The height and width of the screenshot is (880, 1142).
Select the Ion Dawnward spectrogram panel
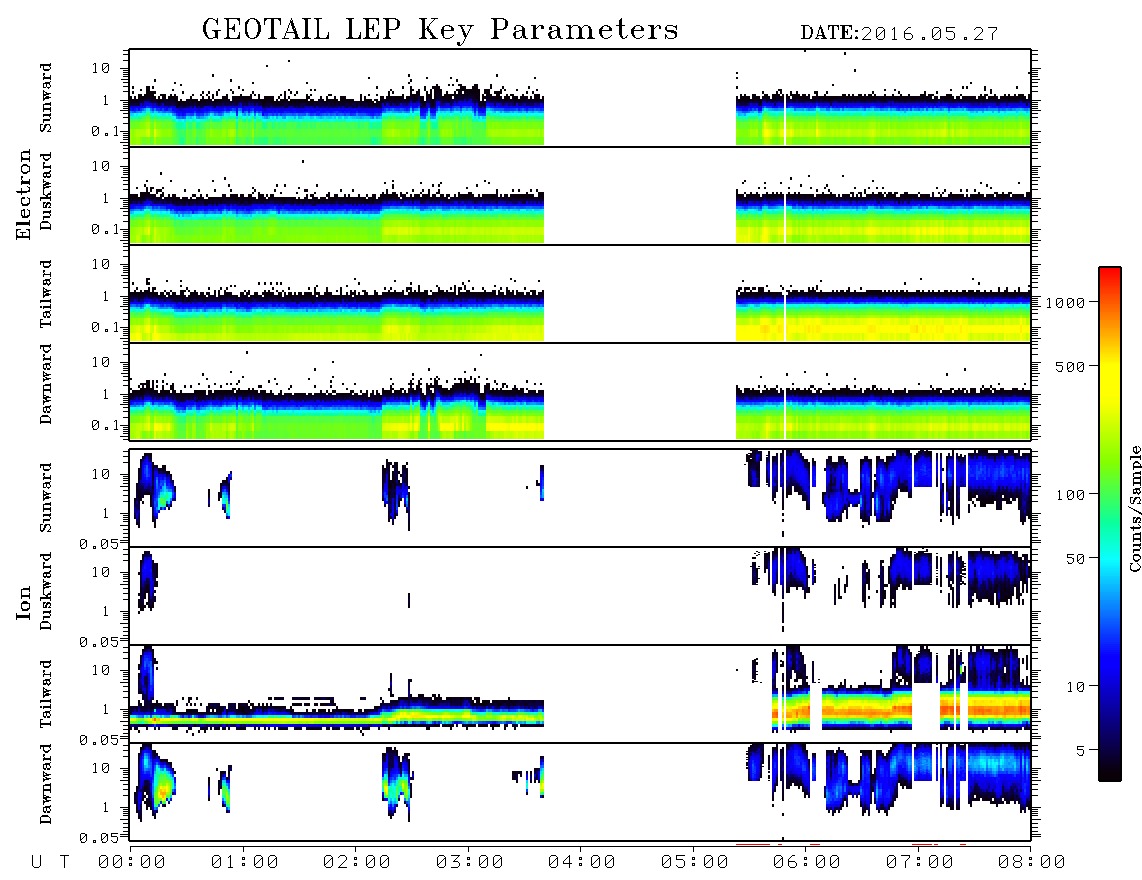[580, 792]
